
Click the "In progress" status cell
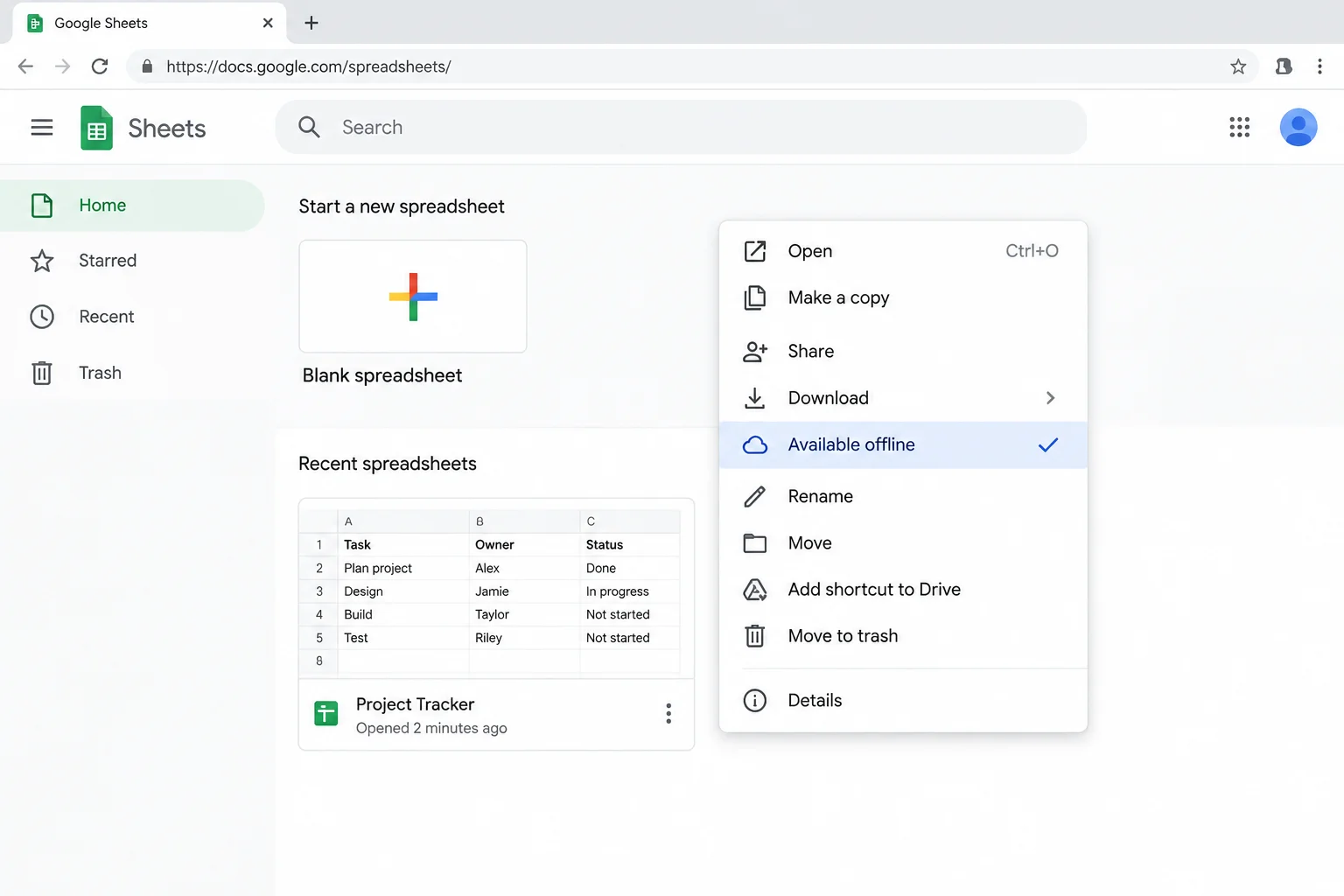point(618,591)
